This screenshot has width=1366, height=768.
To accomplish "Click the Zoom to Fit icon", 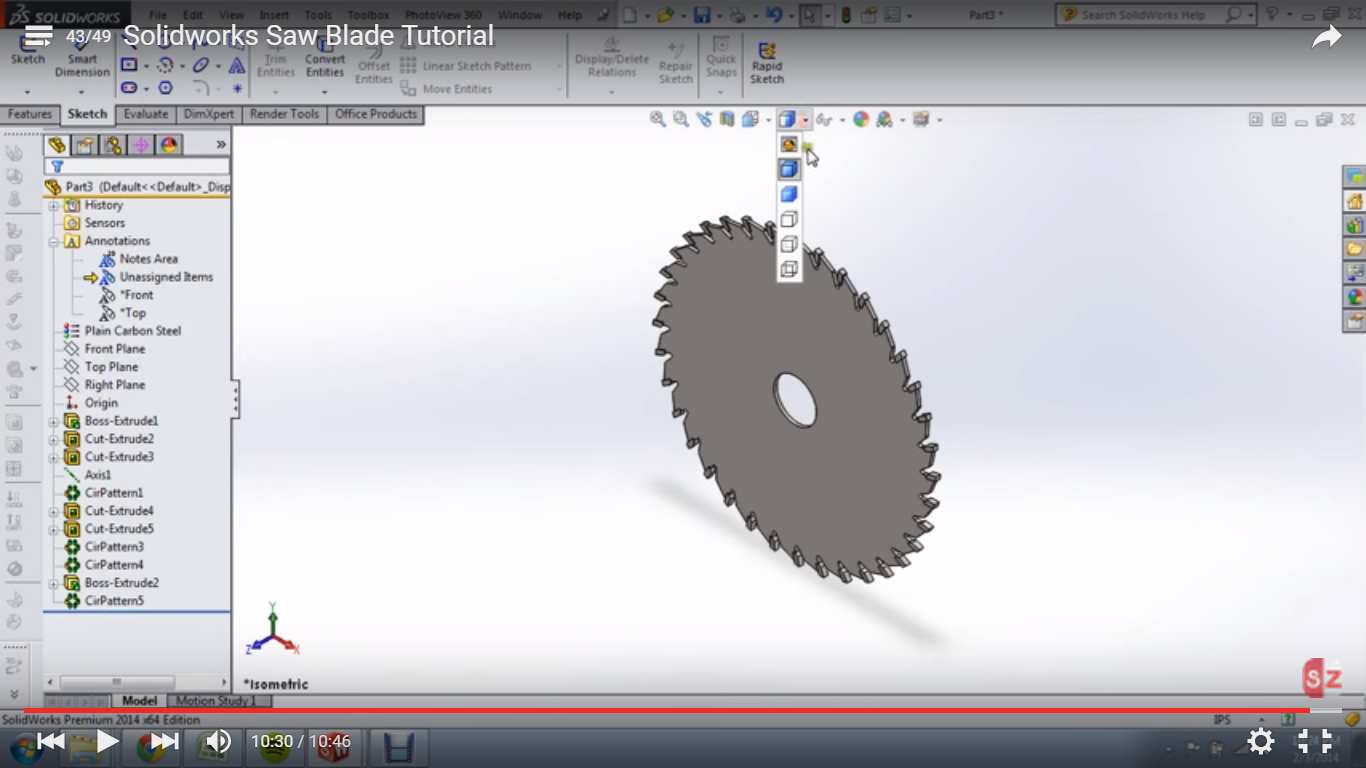I will click(658, 119).
